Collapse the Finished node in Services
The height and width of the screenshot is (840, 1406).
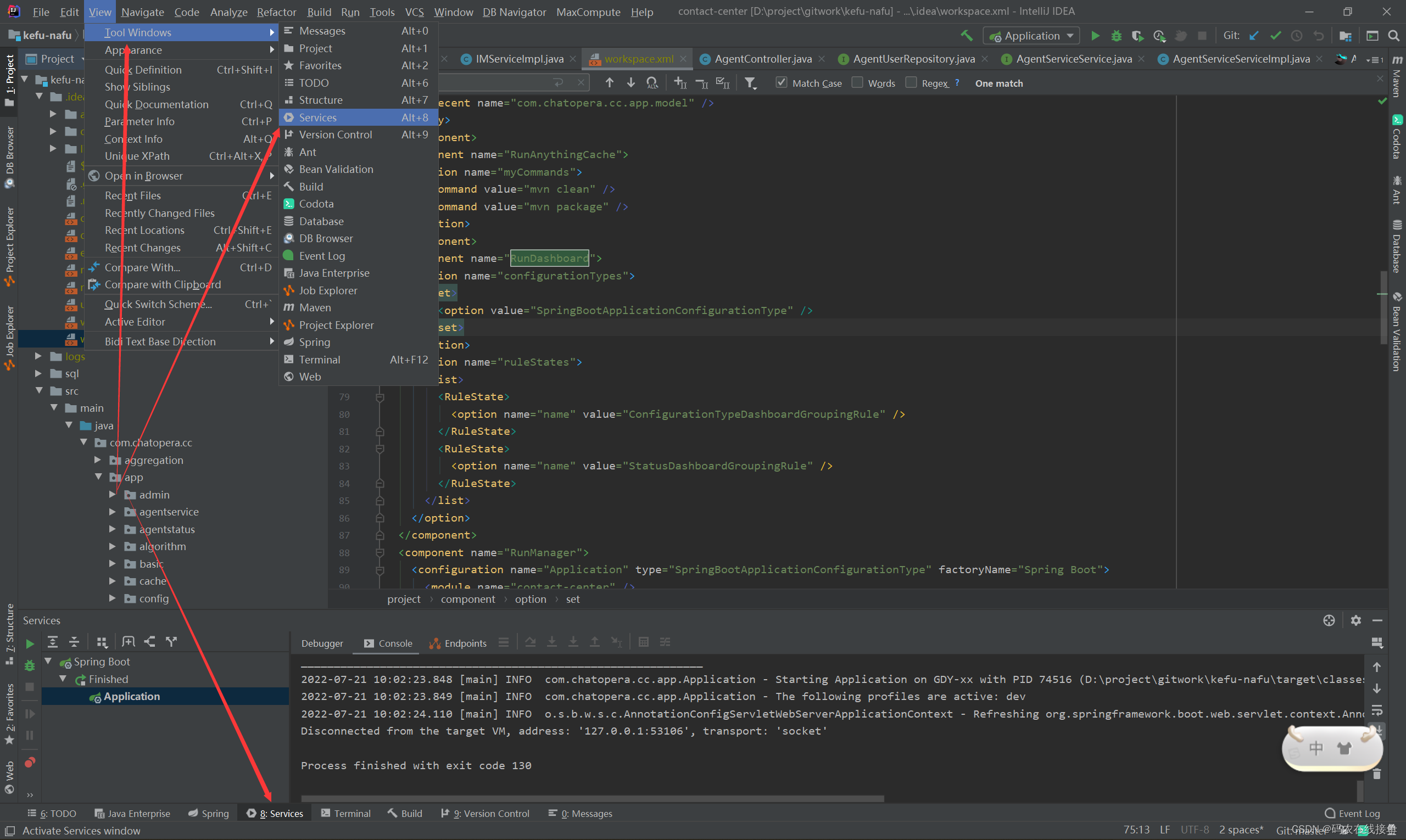click(x=63, y=679)
